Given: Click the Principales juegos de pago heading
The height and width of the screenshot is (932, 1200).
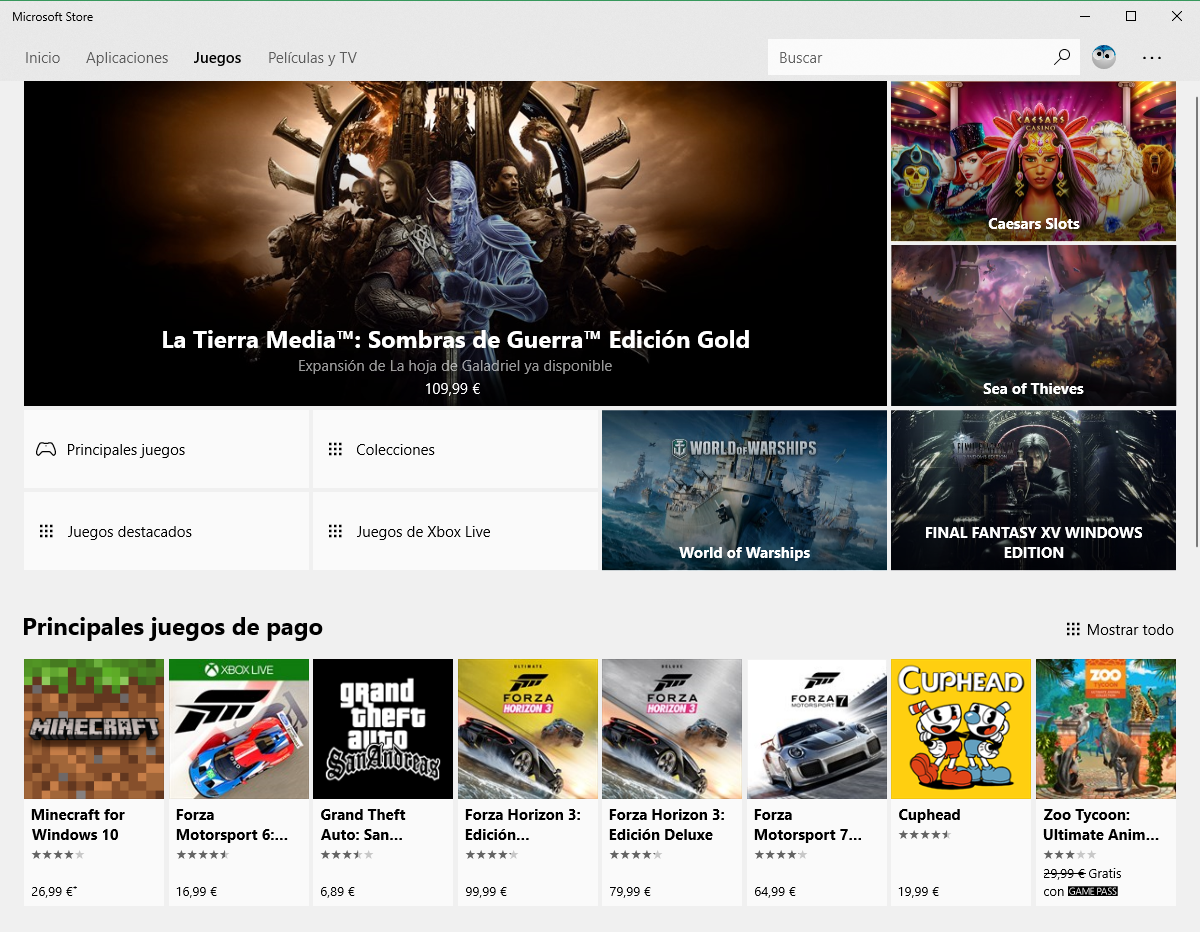Looking at the screenshot, I should pos(173,627).
